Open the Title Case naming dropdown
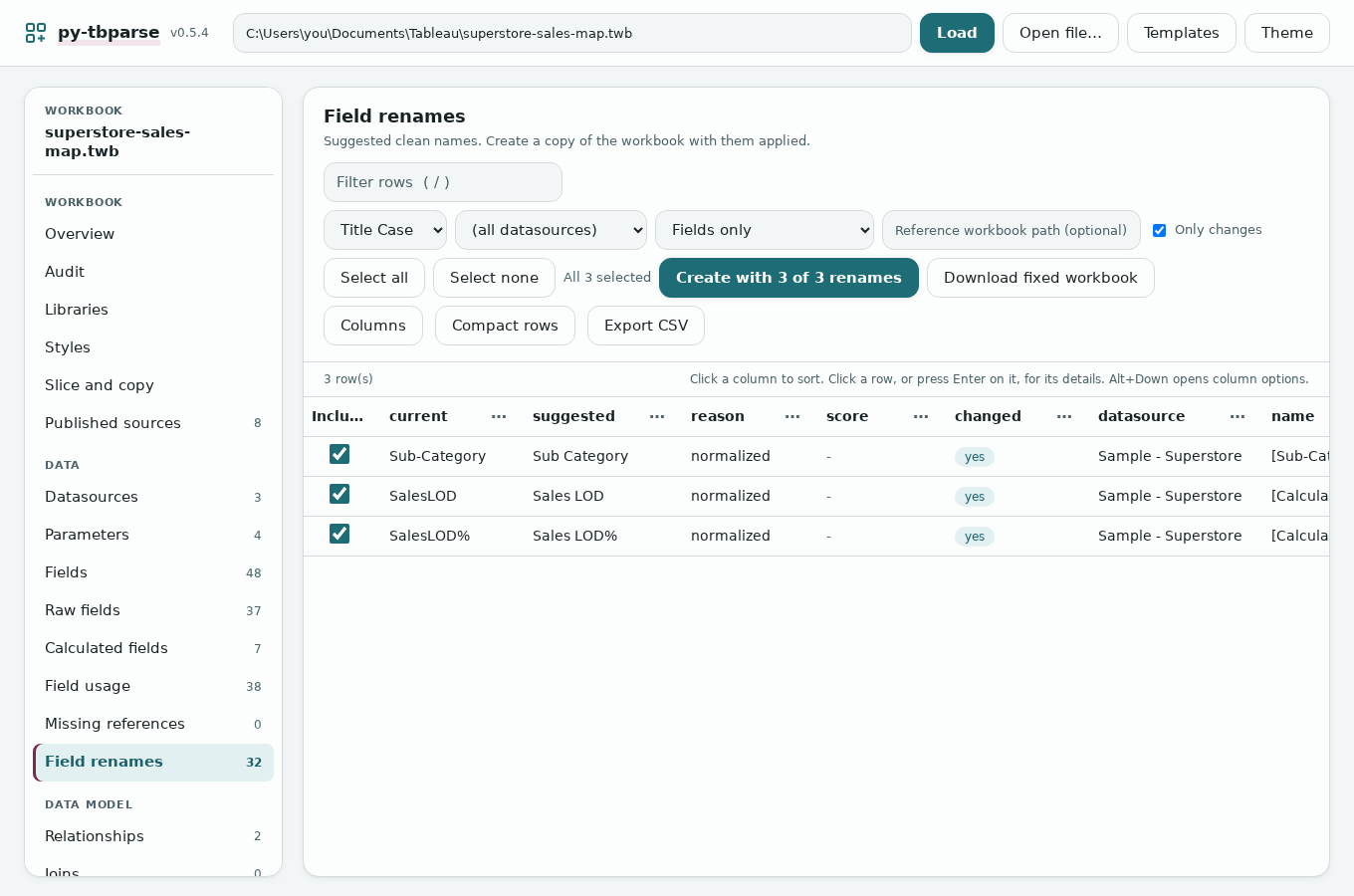The height and width of the screenshot is (896, 1354). coord(385,230)
